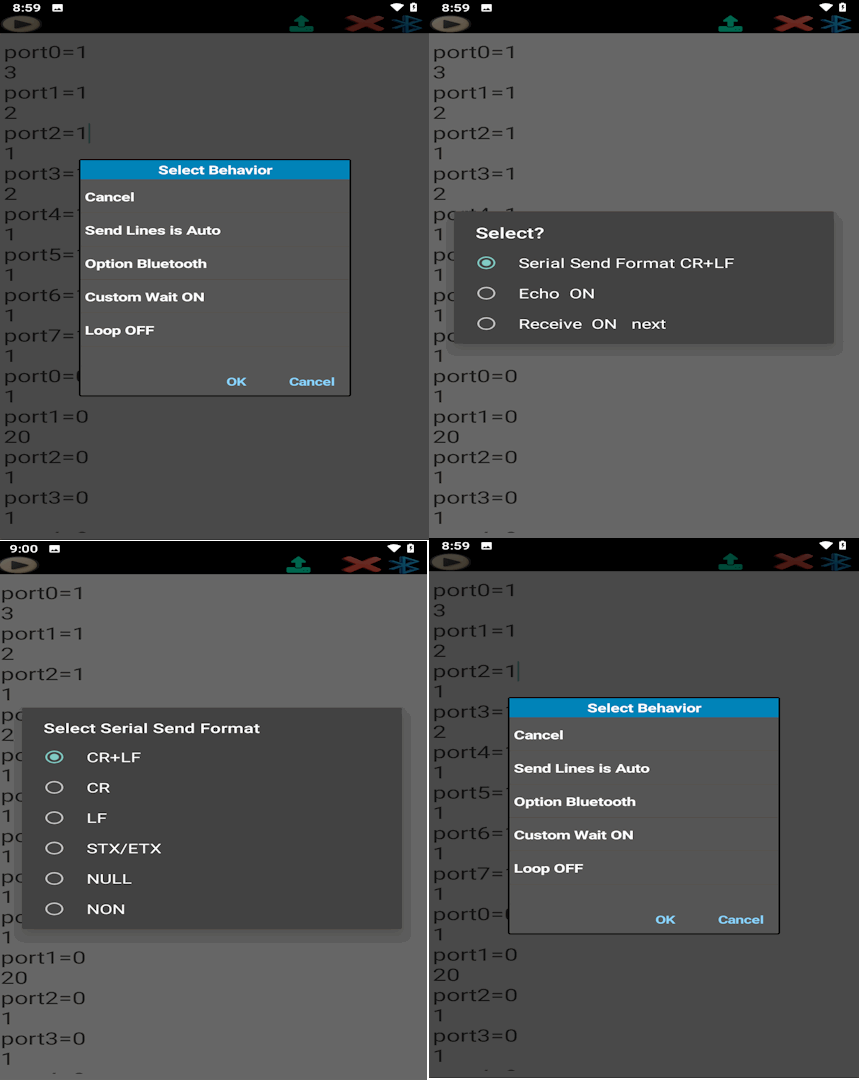Screen dimensions: 860x1080
Task: Tap the red X icon on the 9:00 screen
Action: click(362, 564)
